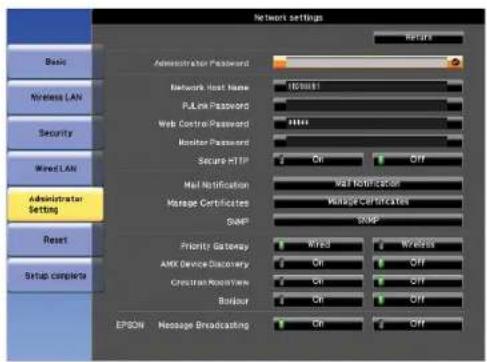The width and height of the screenshot is (487, 362).
Task: Click the Setup complete tab
Action: (x=55, y=276)
